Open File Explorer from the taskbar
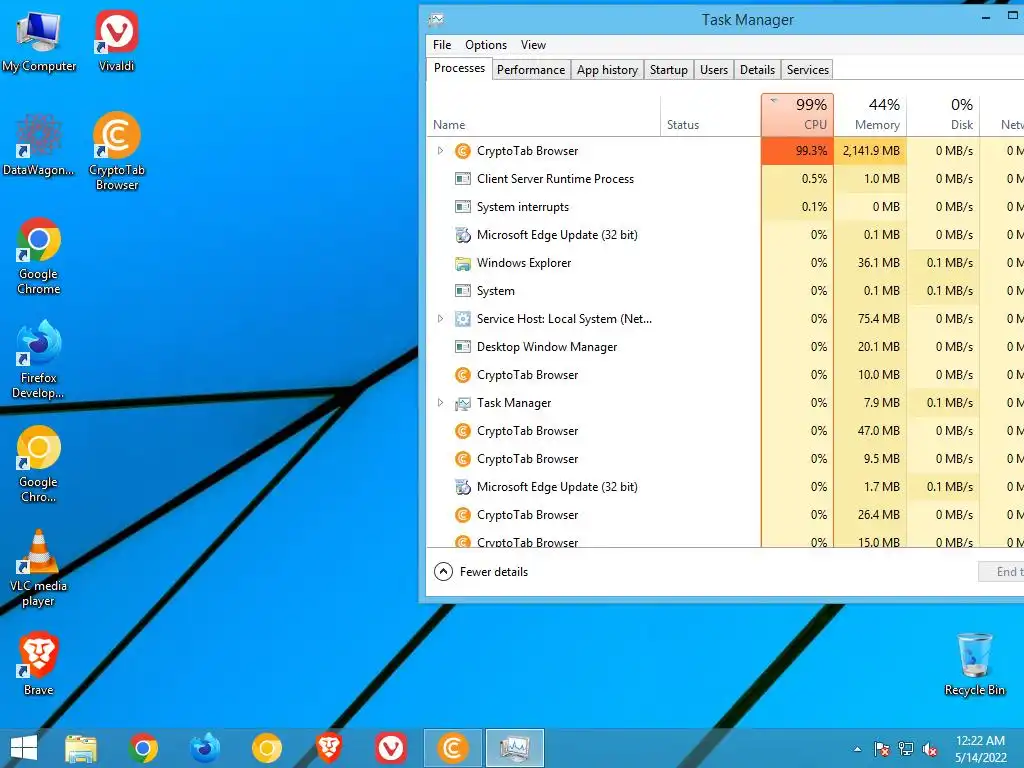Screen dimensions: 1024x768 tap(81, 748)
